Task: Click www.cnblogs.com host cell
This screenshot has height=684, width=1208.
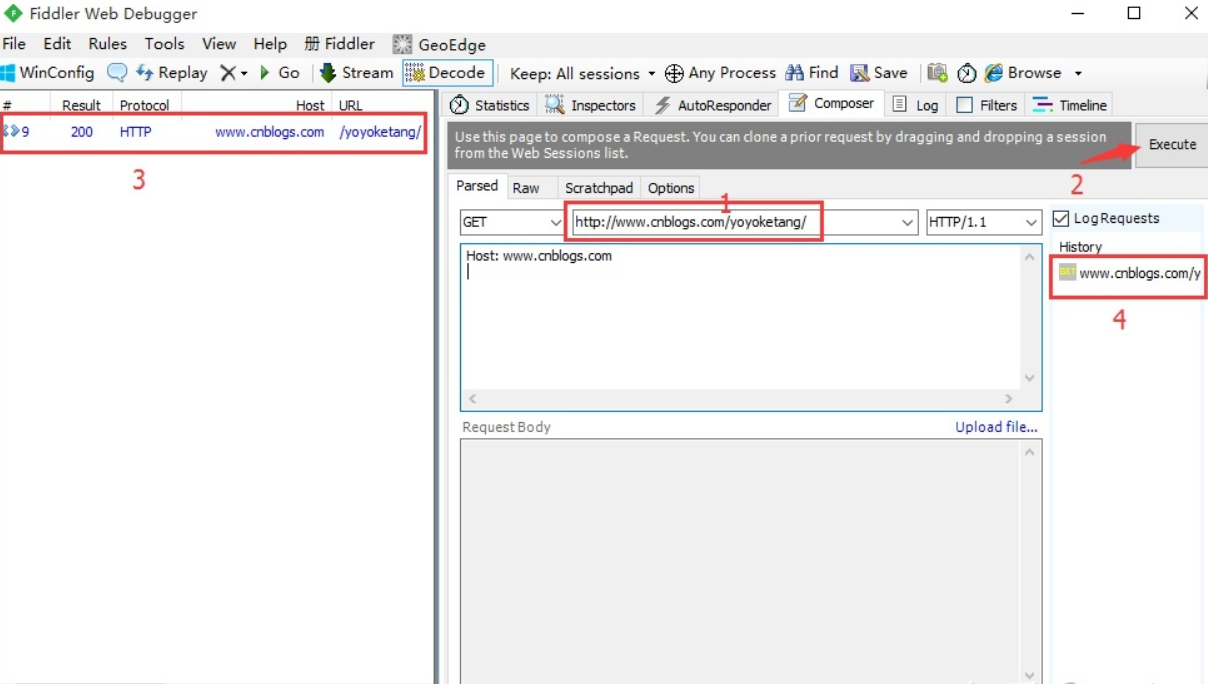Action: click(270, 132)
